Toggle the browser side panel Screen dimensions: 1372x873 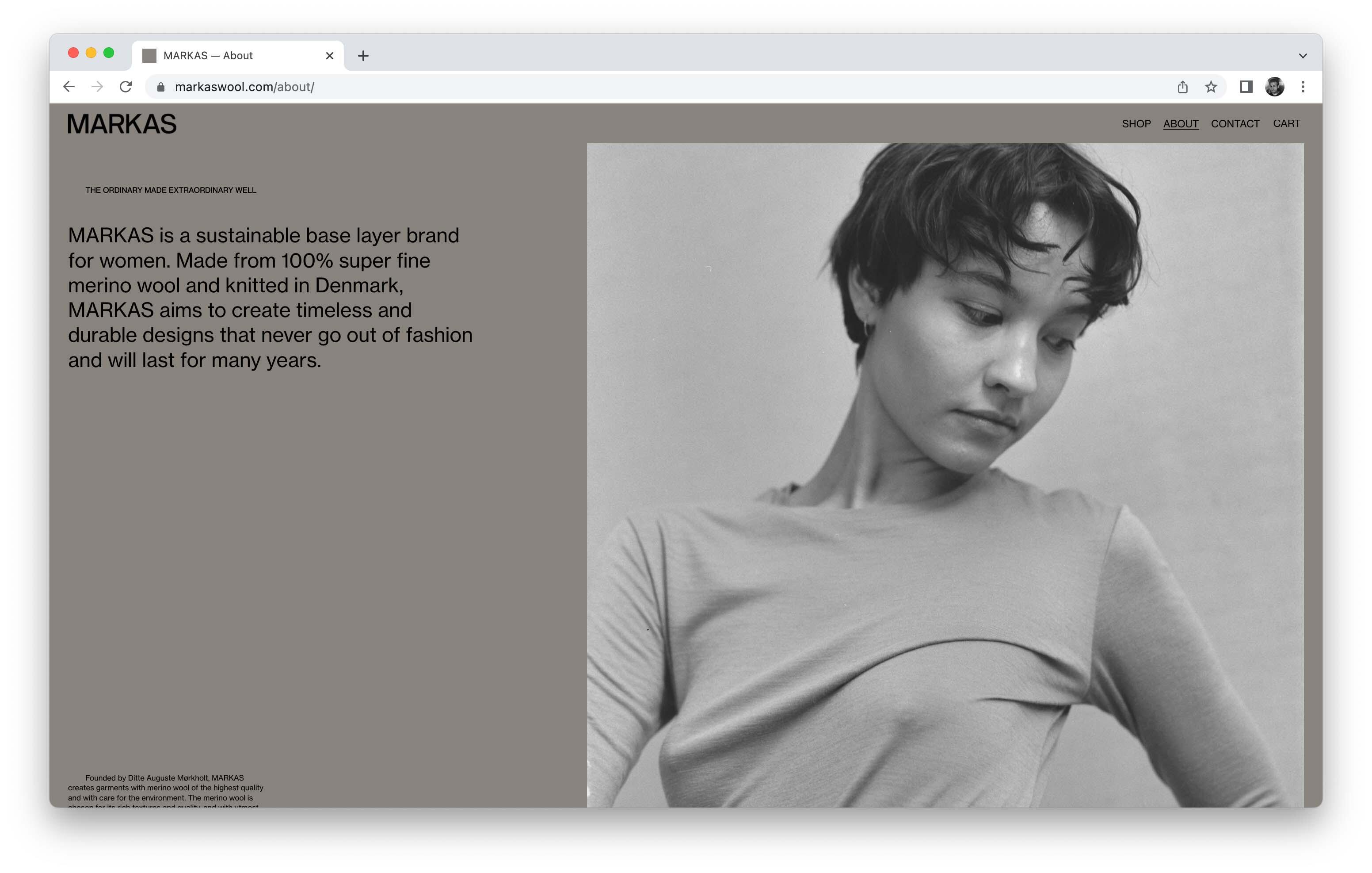(x=1246, y=87)
